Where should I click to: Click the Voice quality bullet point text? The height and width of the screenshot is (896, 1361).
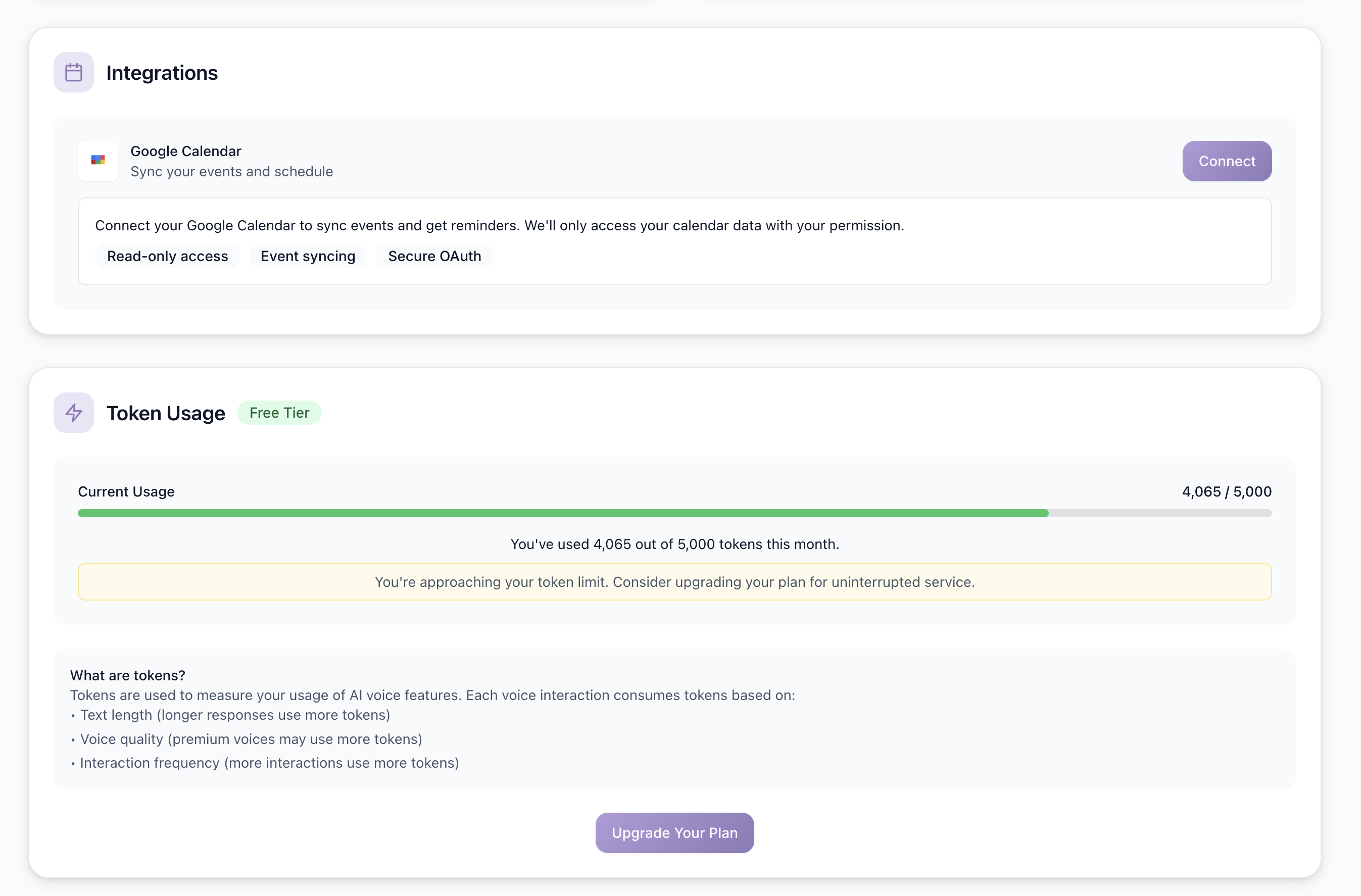click(x=251, y=739)
